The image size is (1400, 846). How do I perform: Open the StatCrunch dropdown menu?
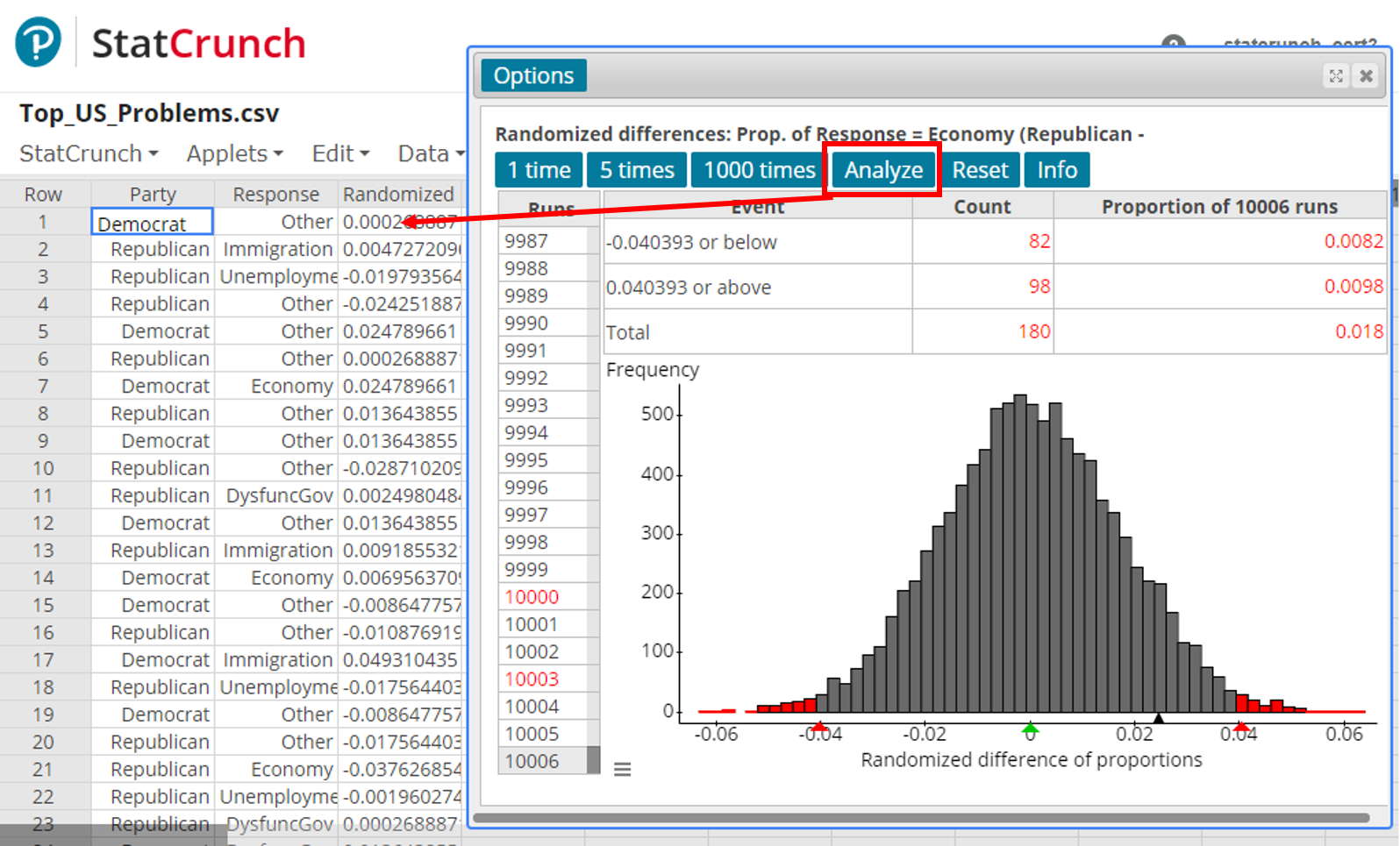89,153
